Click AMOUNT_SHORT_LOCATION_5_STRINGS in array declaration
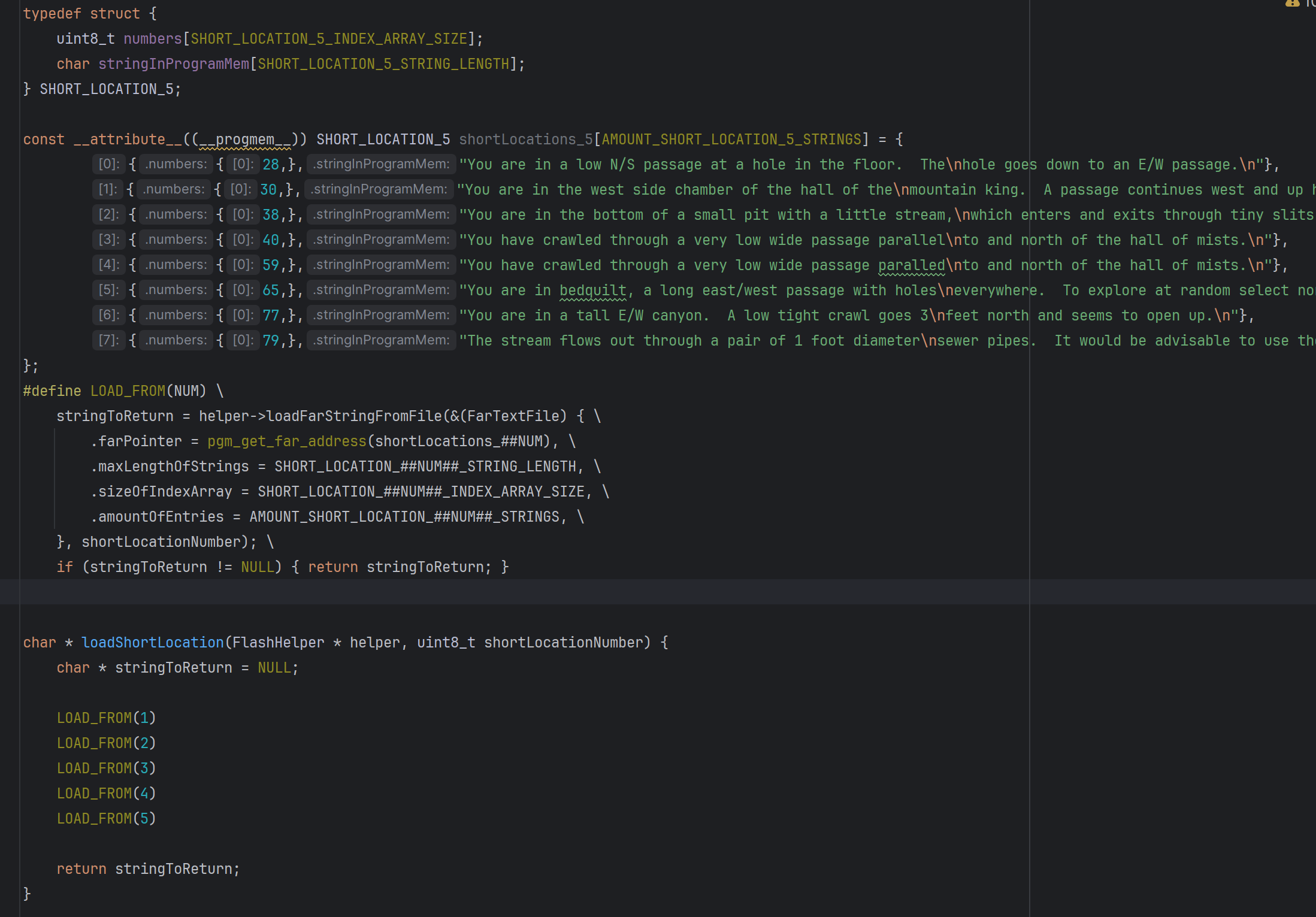Image resolution: width=1316 pixels, height=917 pixels. pyautogui.click(x=731, y=140)
